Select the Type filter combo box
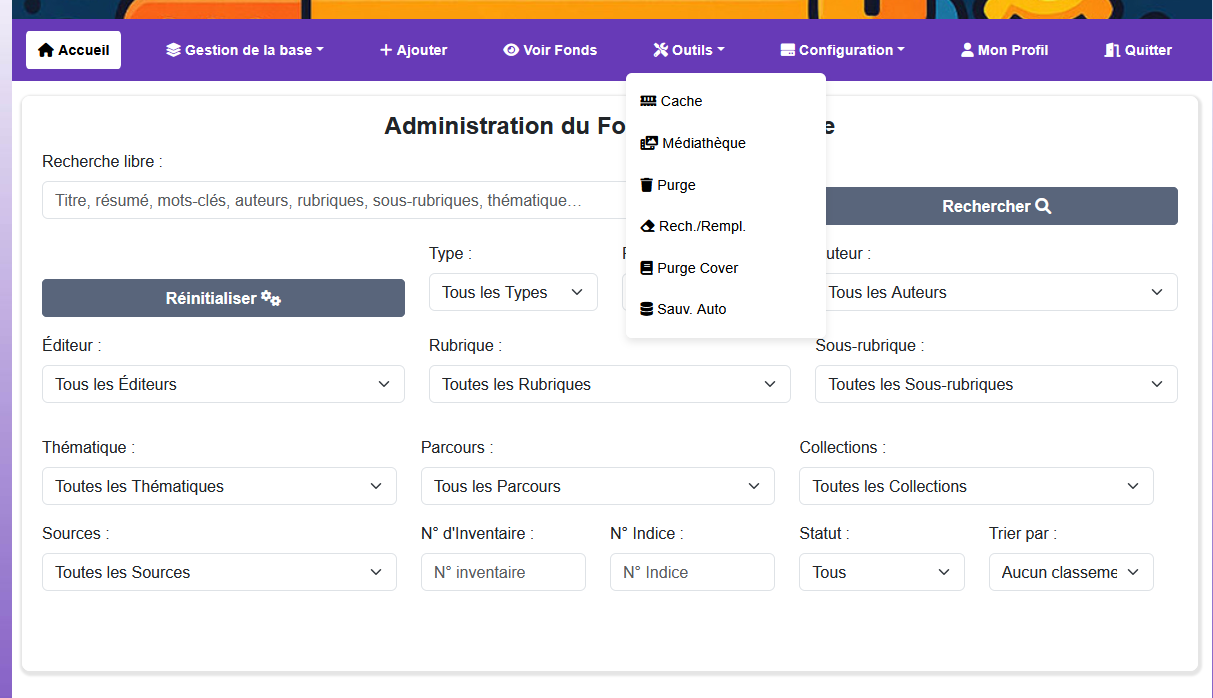Viewport: 1213px width, 698px height. 513,292
